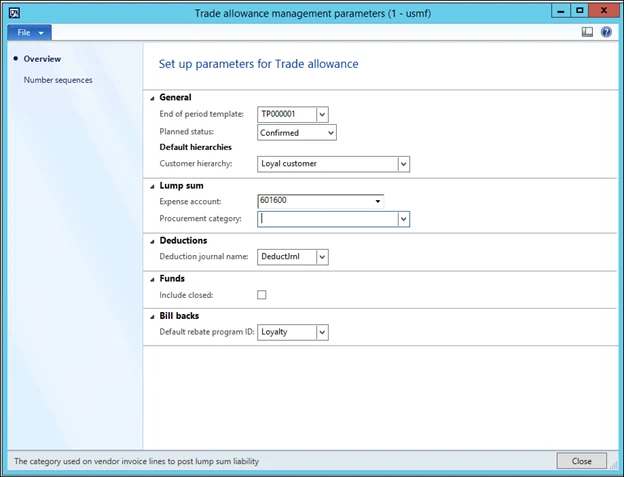Click the DeductJrnl journal name field

pyautogui.click(x=287, y=257)
